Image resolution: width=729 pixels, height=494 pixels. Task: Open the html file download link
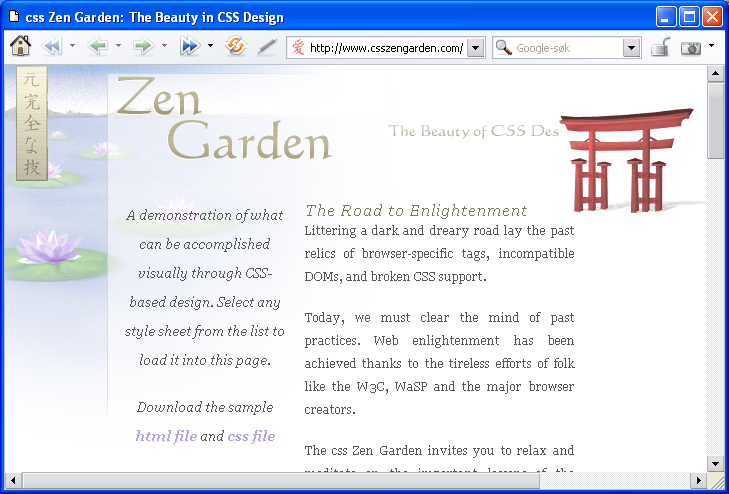pos(166,436)
